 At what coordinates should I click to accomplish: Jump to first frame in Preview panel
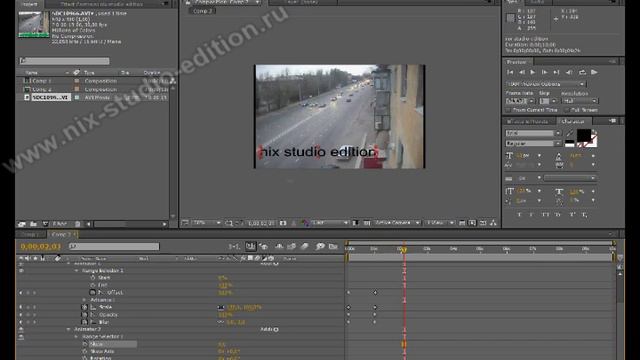(510, 72)
